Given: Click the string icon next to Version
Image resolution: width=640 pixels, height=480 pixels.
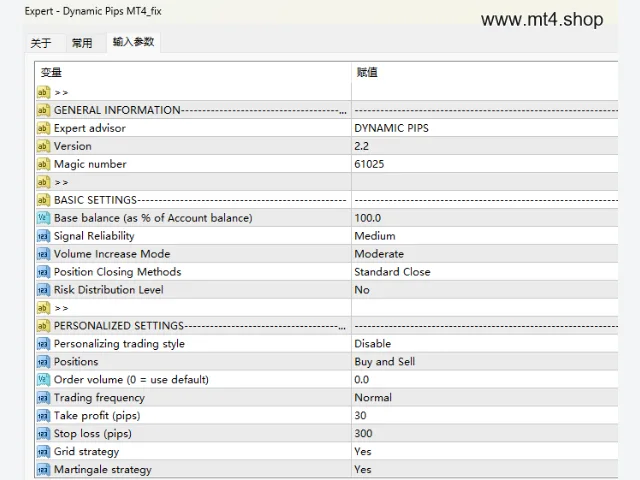Looking at the screenshot, I should coord(43,146).
